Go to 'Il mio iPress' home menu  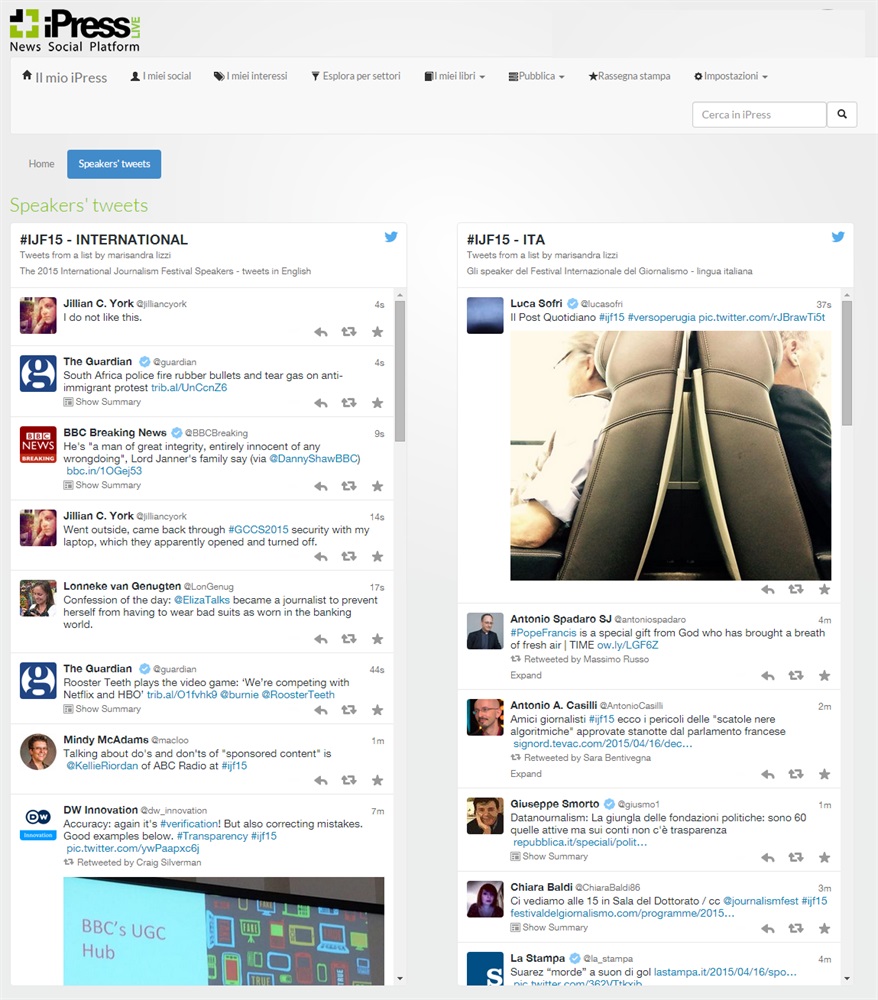click(x=64, y=77)
